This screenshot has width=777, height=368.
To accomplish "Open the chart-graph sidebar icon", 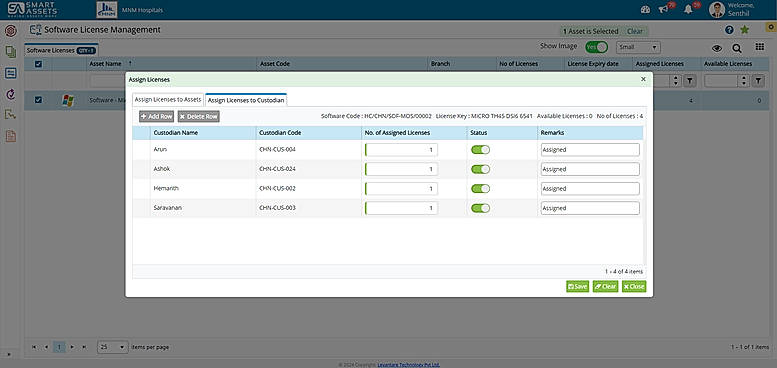I will pyautogui.click(x=11, y=115).
